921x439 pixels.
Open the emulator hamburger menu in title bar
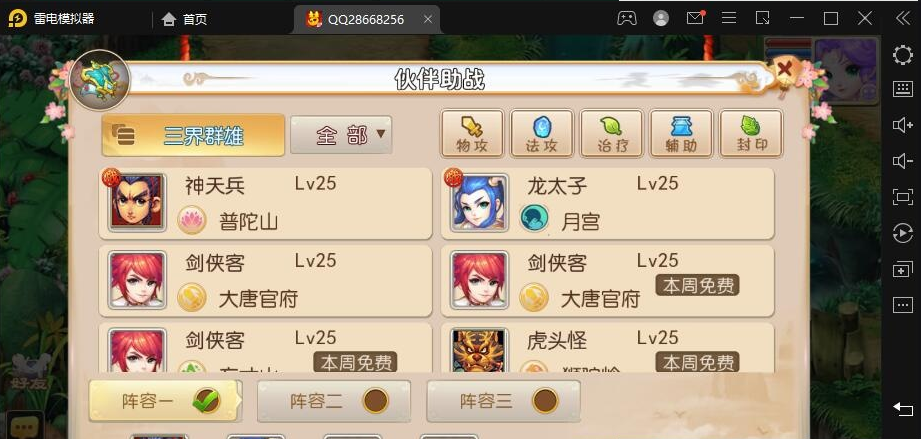click(729, 18)
